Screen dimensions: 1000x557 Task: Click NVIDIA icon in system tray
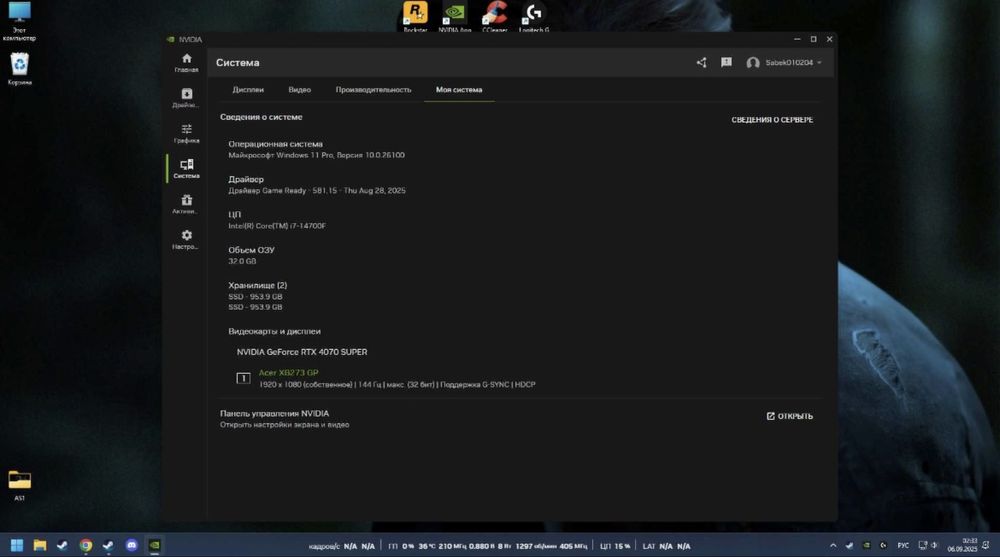click(x=866, y=546)
